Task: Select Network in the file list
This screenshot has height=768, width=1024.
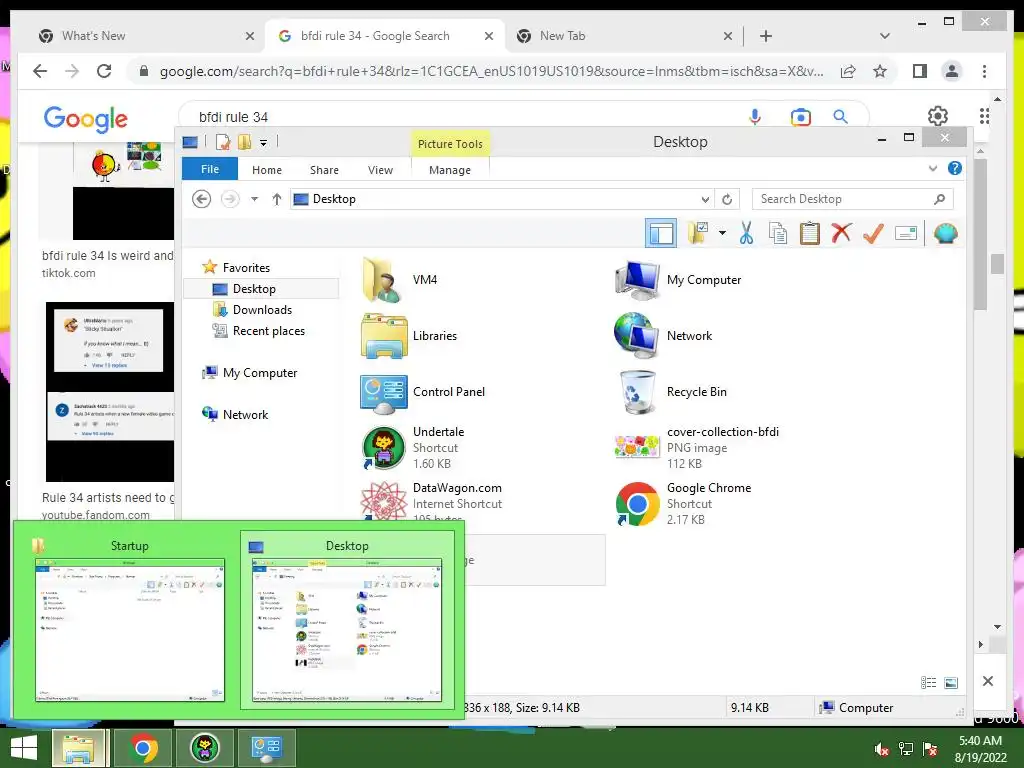Action: tap(664, 336)
